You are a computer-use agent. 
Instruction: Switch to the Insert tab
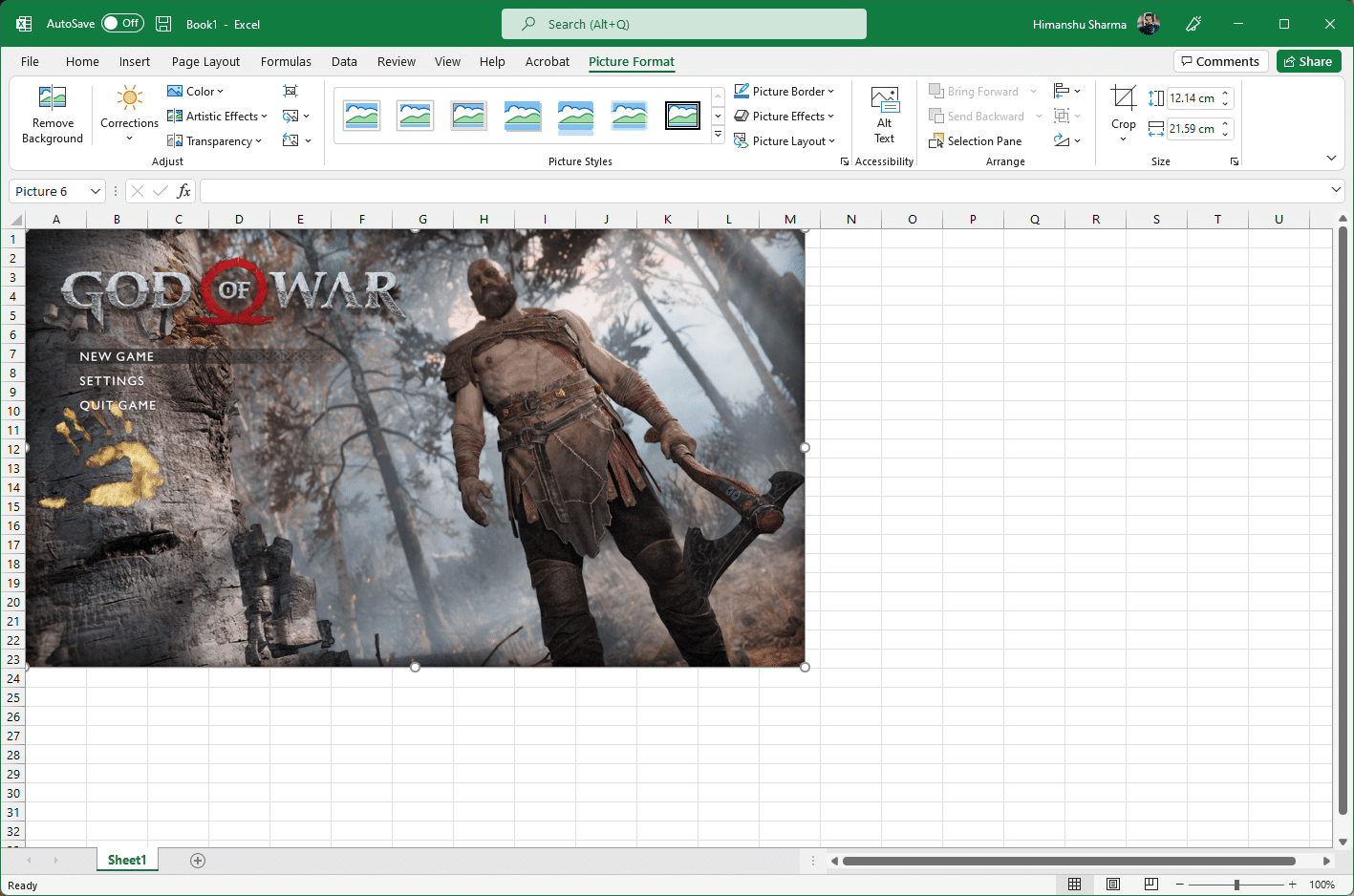click(135, 61)
